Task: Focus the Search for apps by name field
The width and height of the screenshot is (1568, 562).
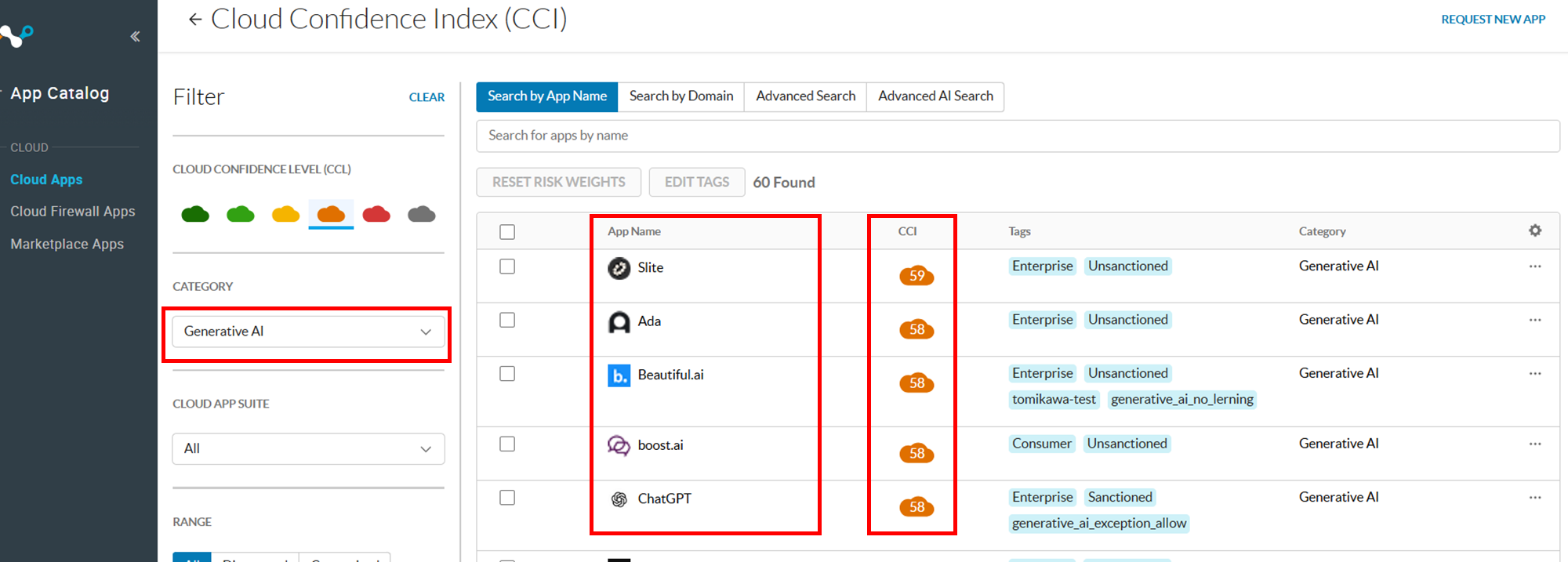Action: click(1018, 136)
